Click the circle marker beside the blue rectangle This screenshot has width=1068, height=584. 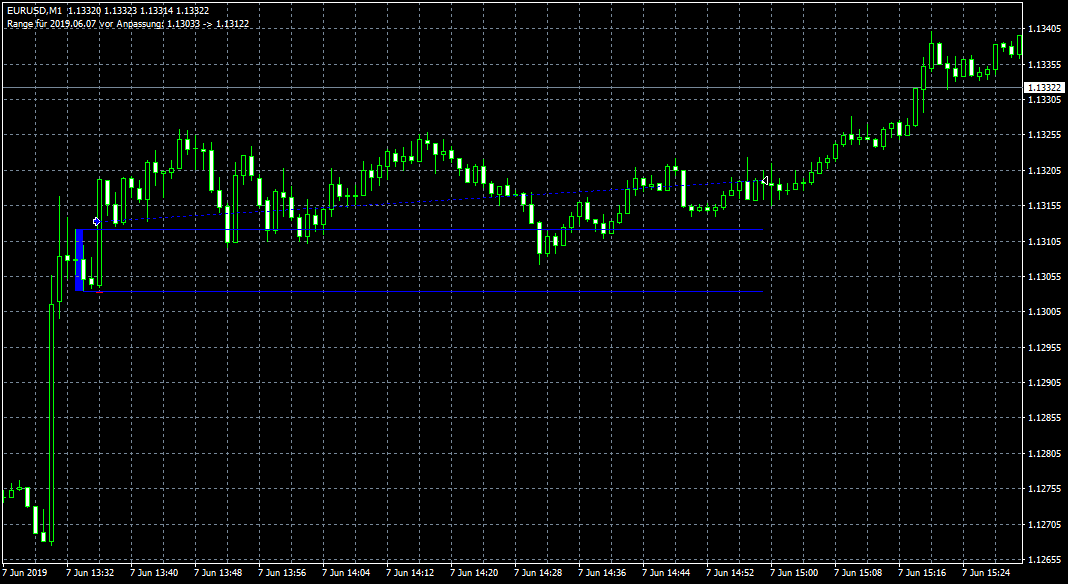tap(96, 220)
